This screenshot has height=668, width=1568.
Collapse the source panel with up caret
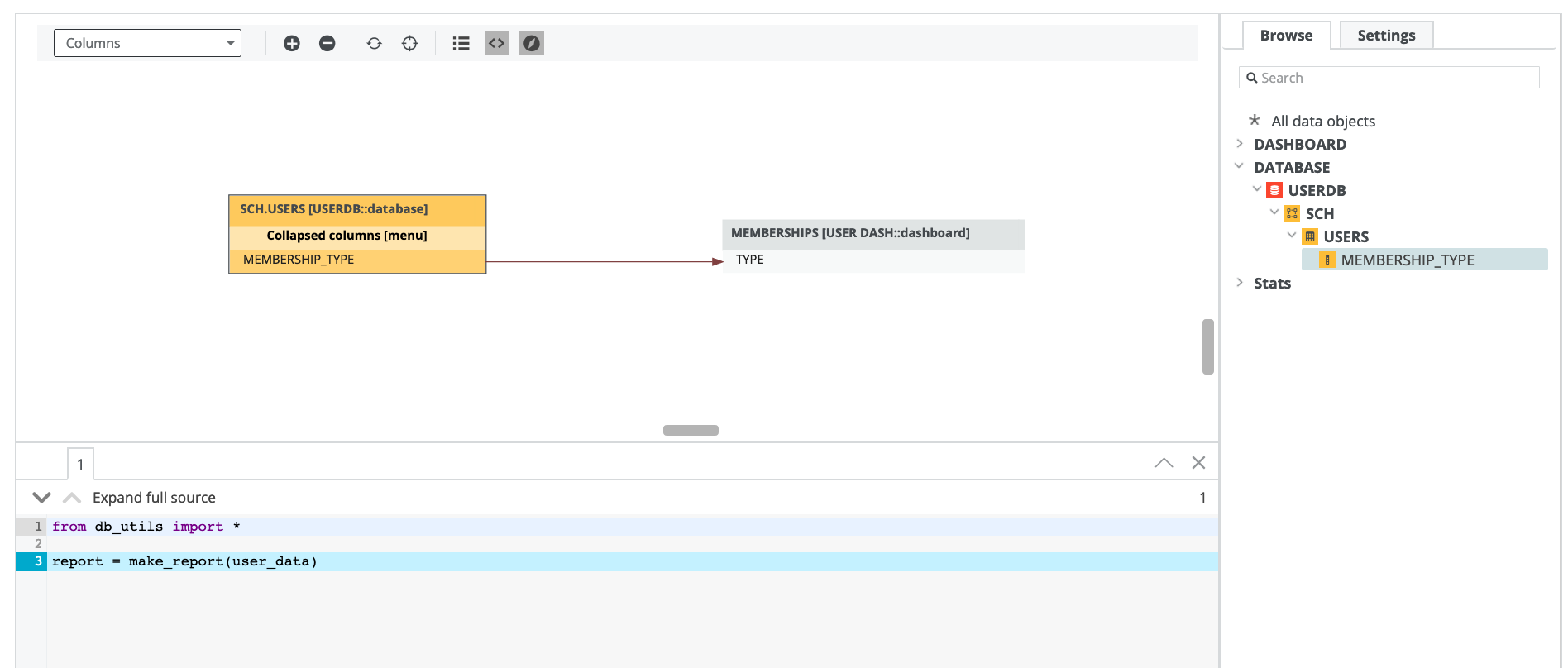[x=1164, y=463]
